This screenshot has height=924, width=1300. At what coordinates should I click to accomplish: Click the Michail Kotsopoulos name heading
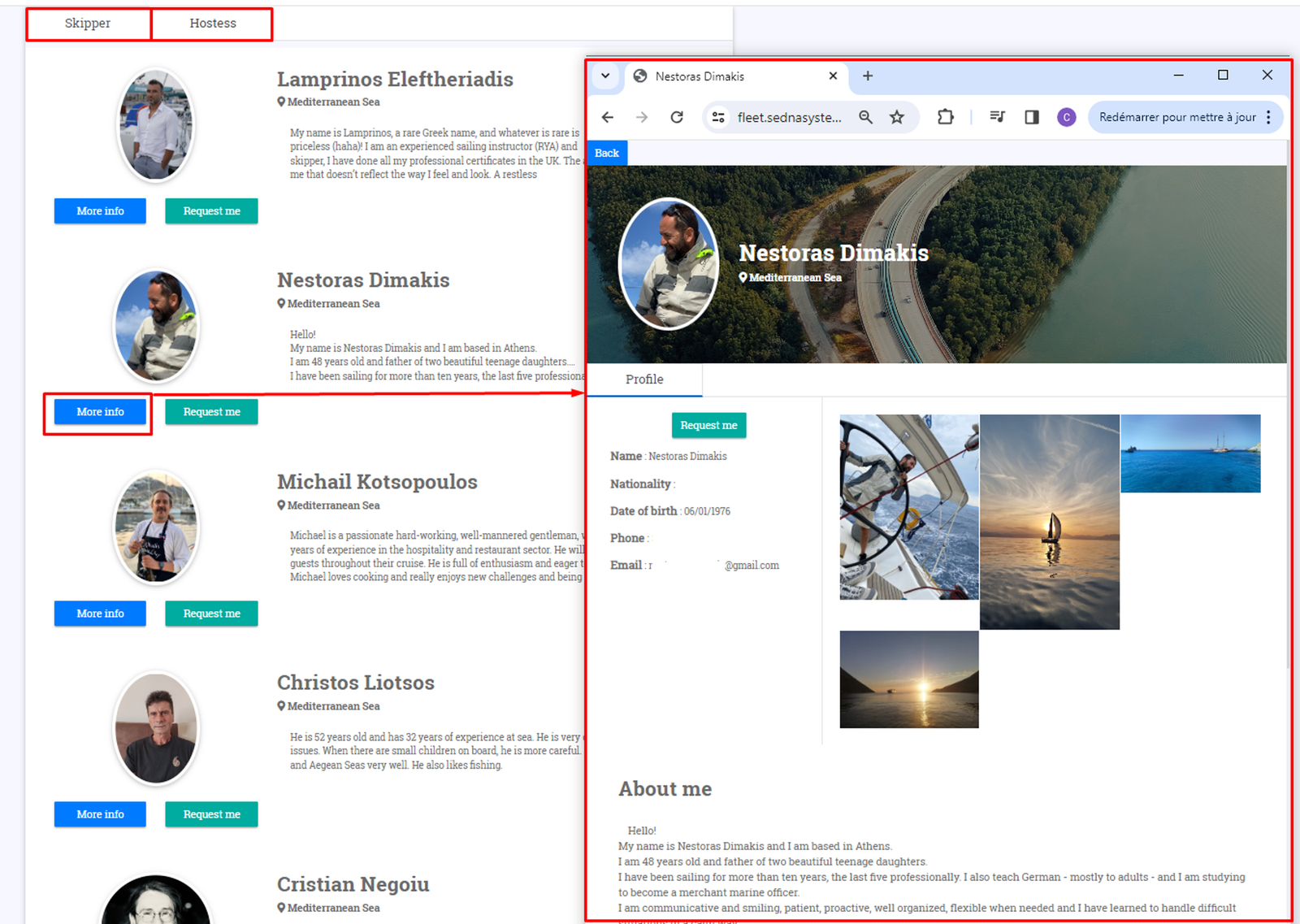(377, 481)
